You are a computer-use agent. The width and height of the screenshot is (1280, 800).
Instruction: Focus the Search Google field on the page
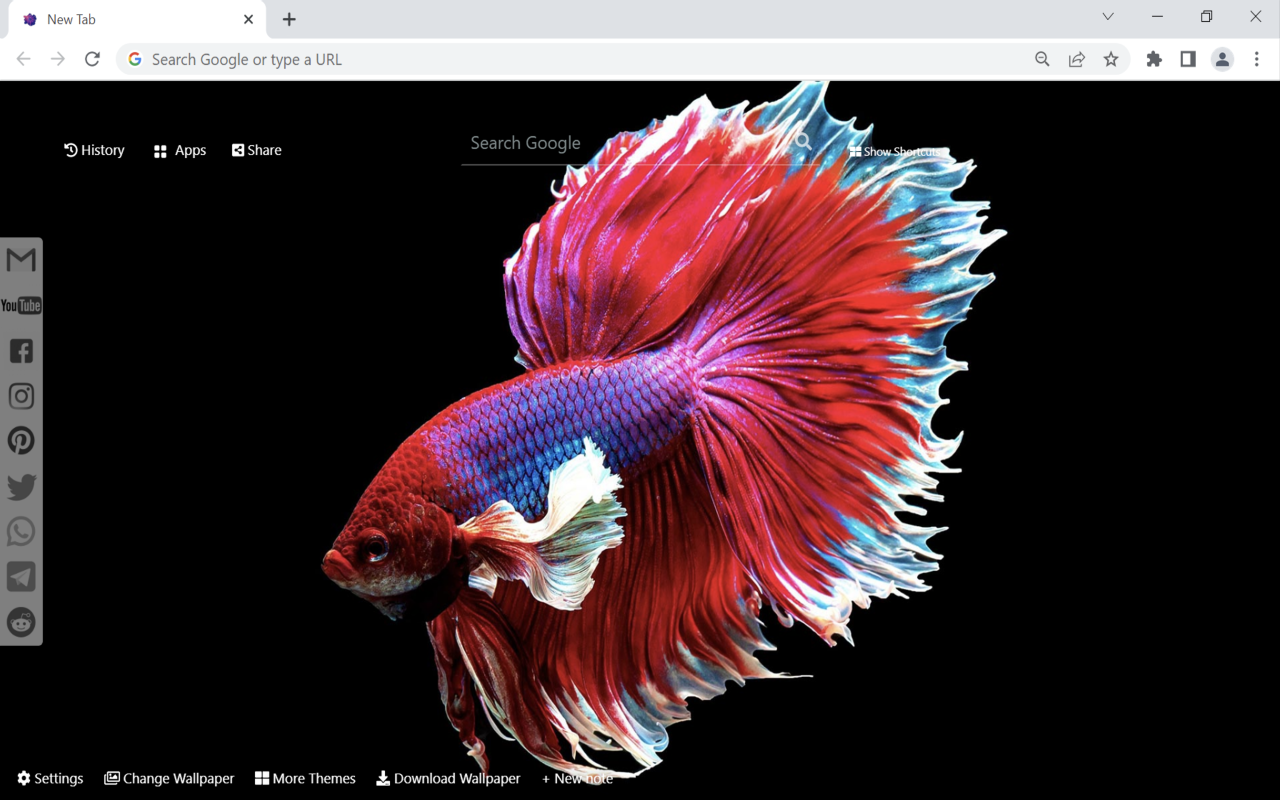click(x=625, y=143)
